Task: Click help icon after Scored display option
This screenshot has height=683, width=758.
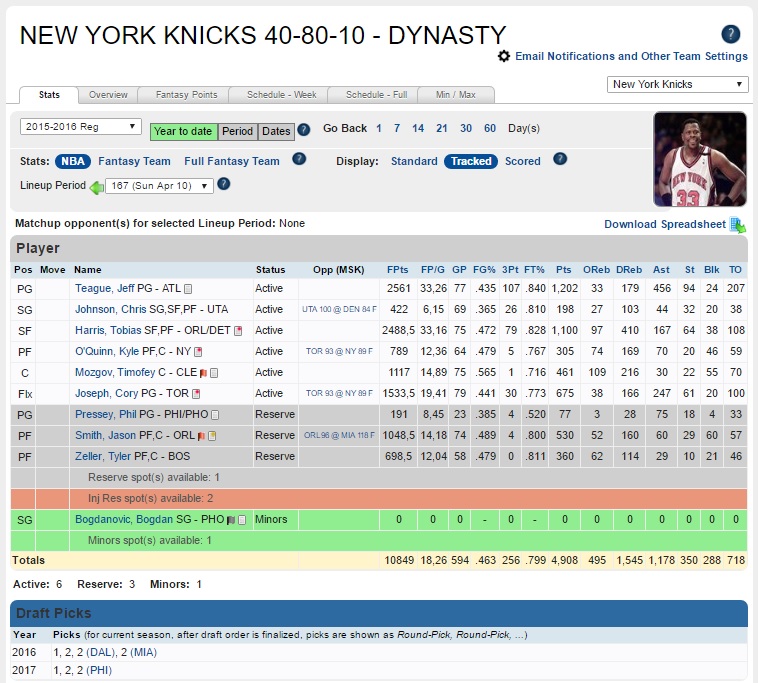Action: [560, 159]
